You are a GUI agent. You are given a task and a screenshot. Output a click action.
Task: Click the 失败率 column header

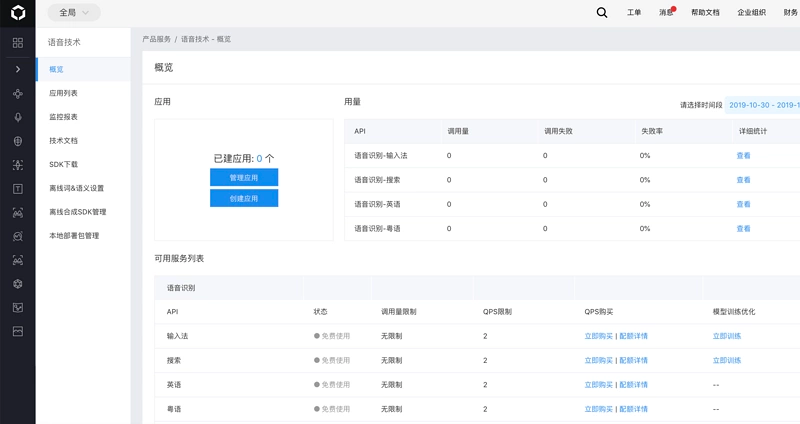point(652,131)
